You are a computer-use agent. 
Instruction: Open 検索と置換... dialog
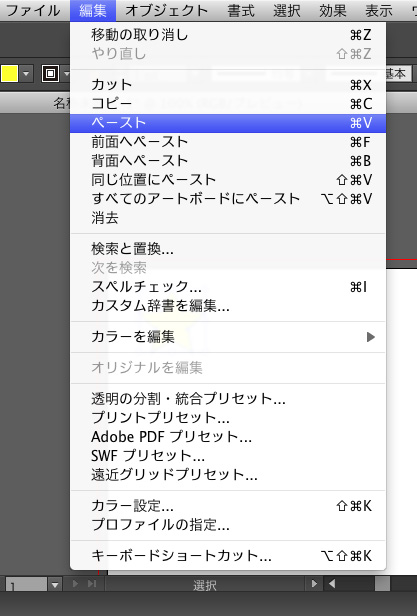[x=228, y=249]
